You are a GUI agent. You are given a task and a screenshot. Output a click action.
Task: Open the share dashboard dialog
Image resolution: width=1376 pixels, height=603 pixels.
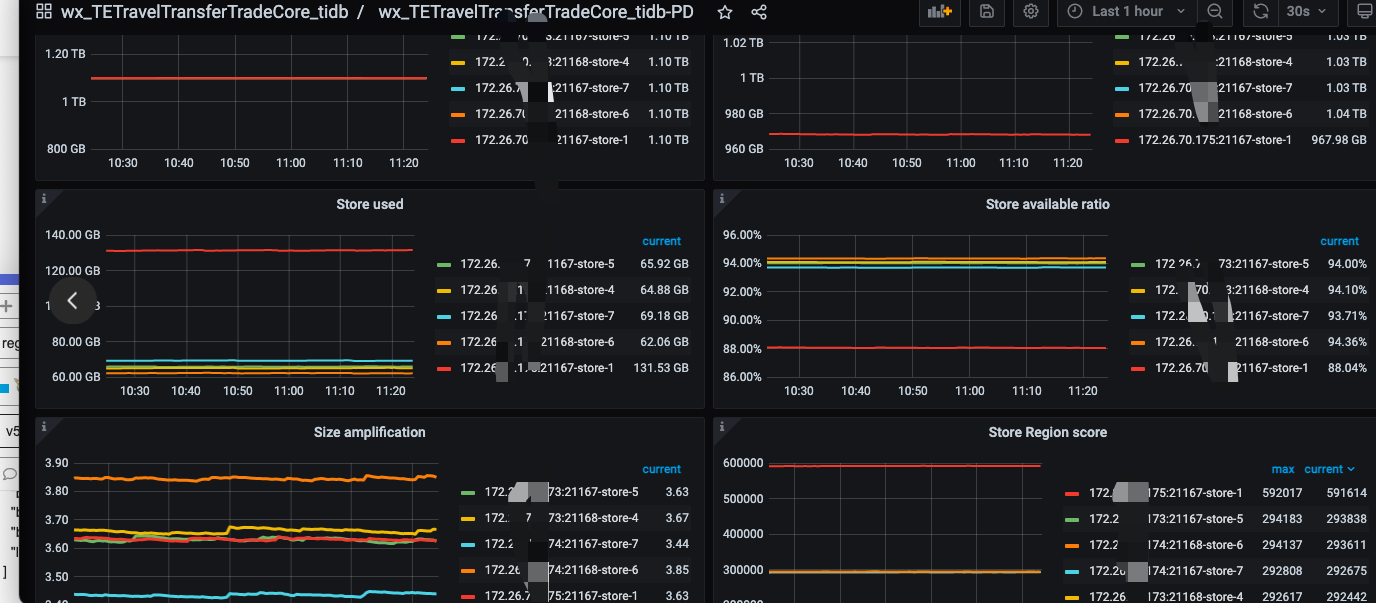(x=759, y=12)
